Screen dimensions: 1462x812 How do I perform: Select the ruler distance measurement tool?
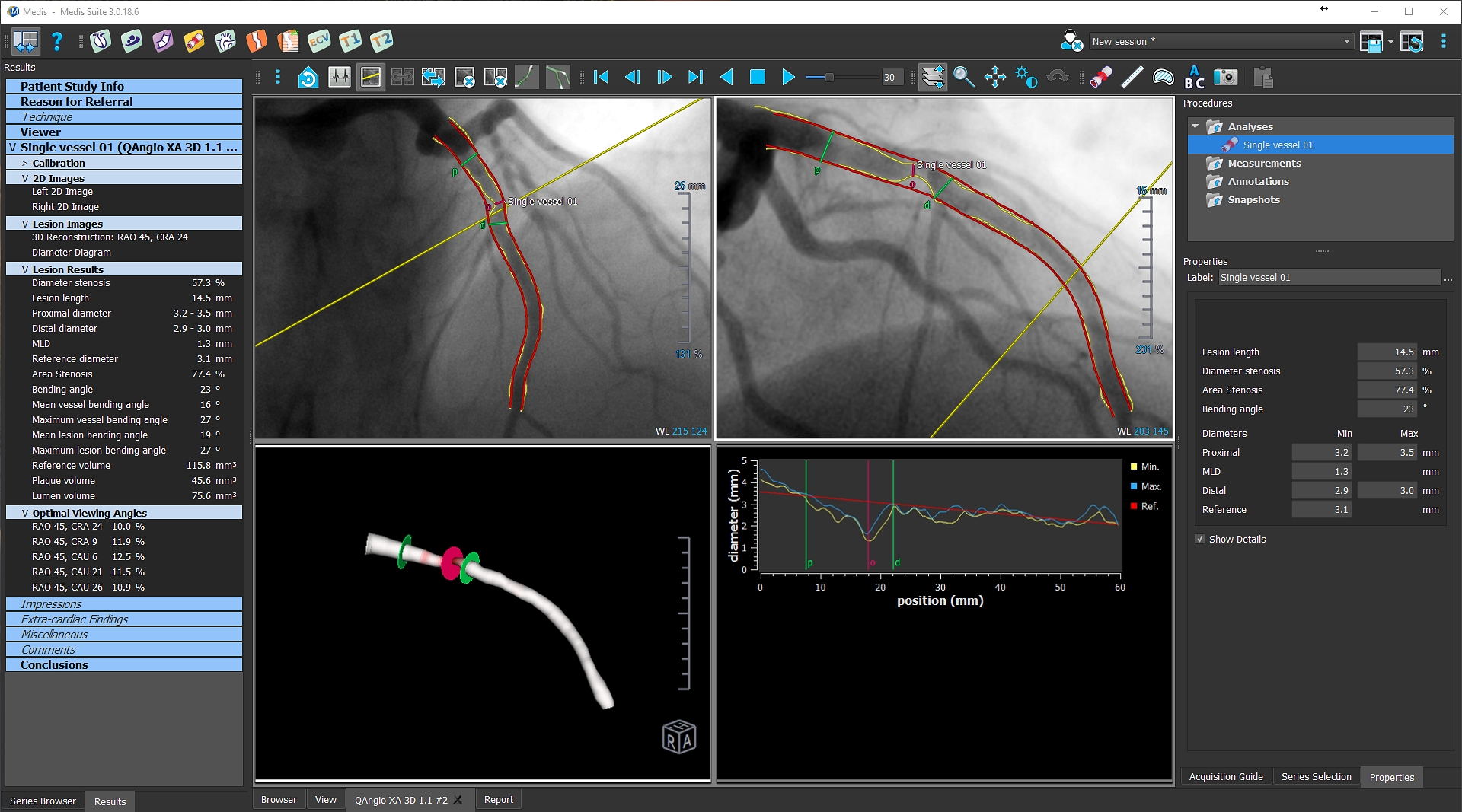coord(1132,77)
